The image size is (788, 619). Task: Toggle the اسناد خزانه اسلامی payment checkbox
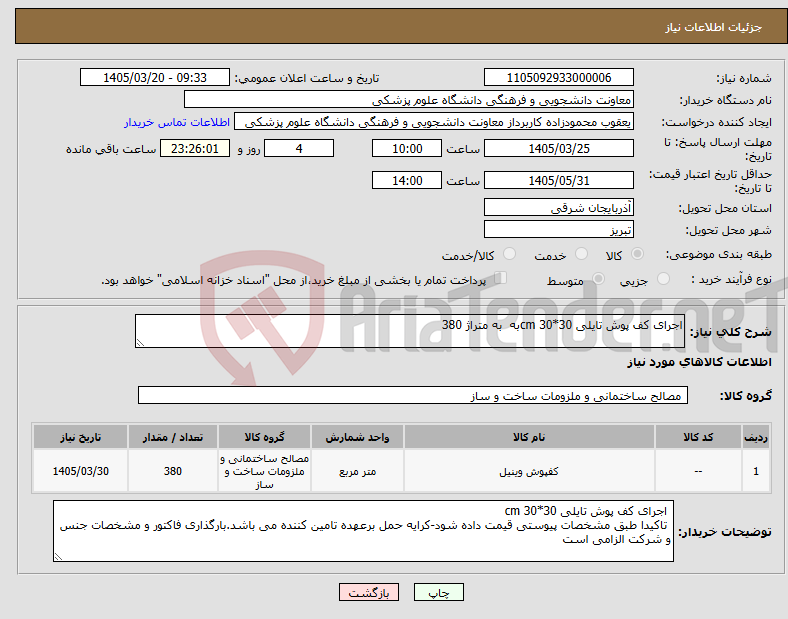501,277
